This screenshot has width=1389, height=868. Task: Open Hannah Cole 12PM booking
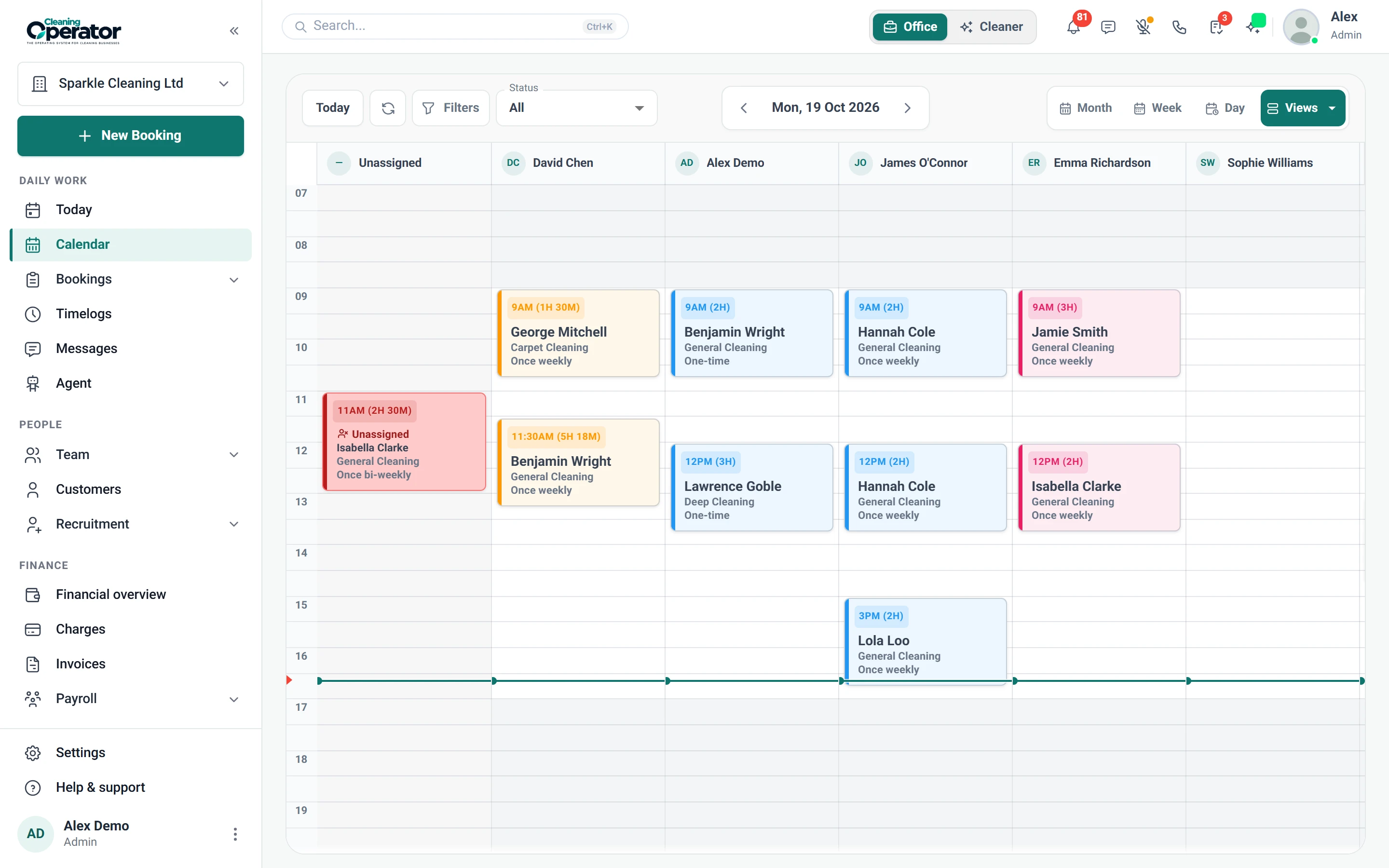pyautogui.click(x=925, y=488)
